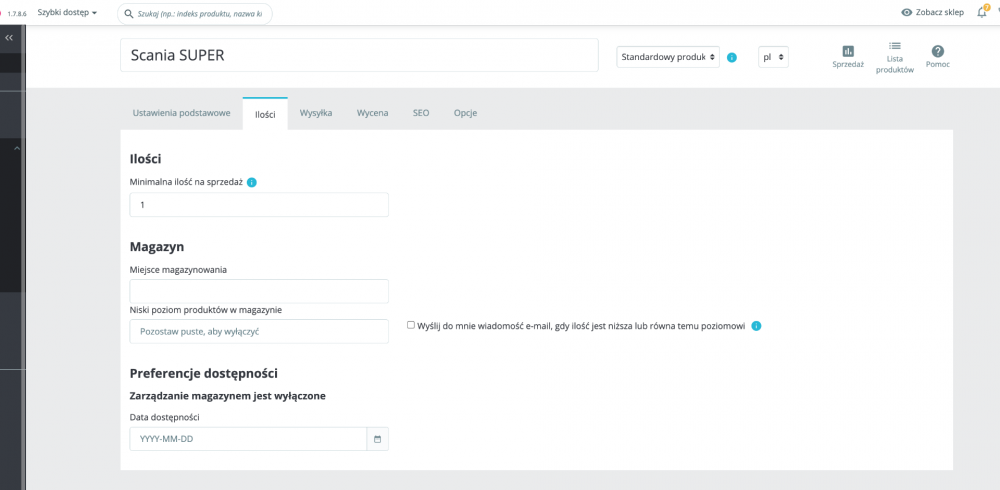Viewport: 1000px width, 490px height.
Task: Open the SEO tab
Action: [x=421, y=113]
